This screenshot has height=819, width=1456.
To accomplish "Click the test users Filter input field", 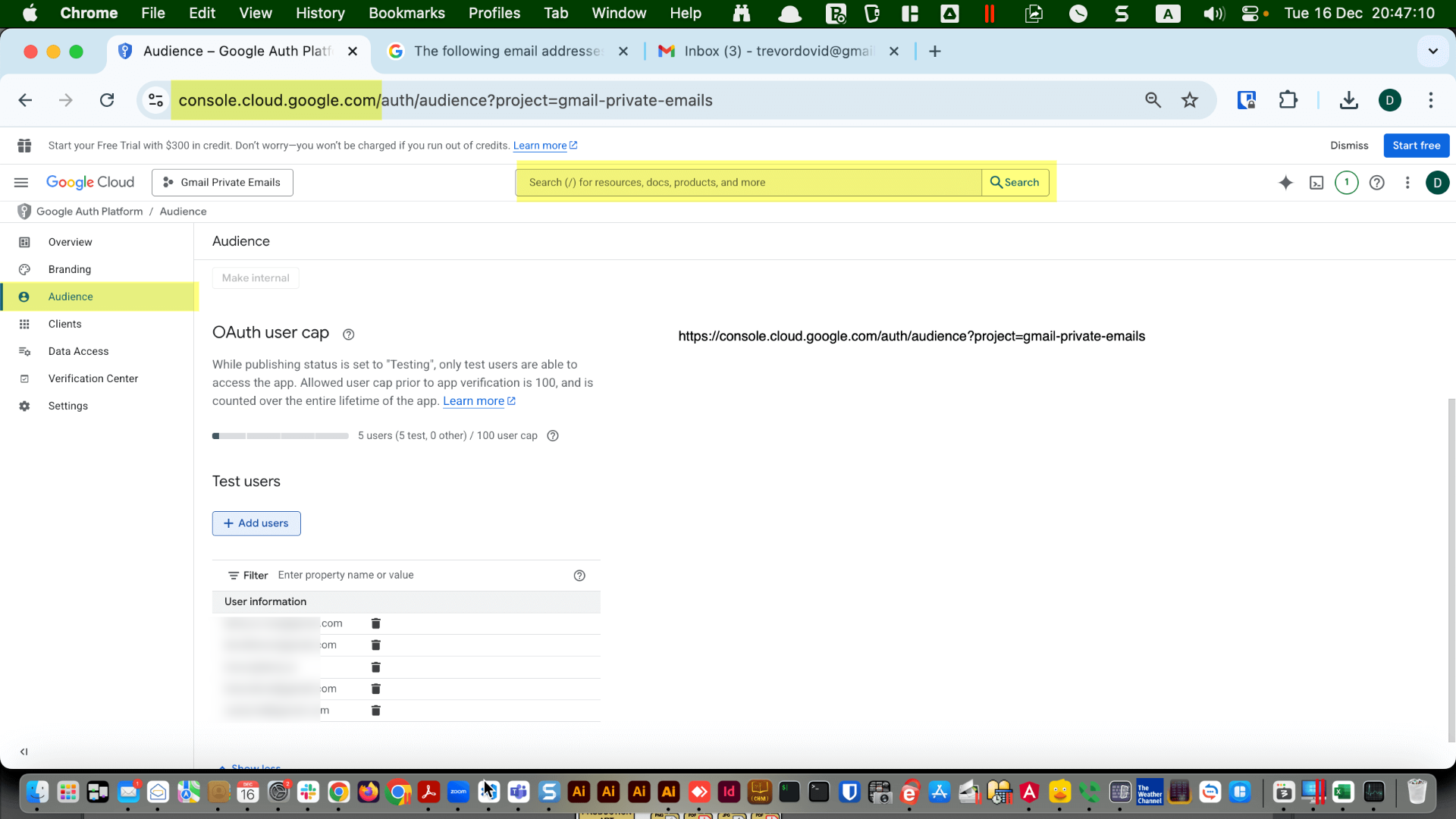I will (346, 575).
